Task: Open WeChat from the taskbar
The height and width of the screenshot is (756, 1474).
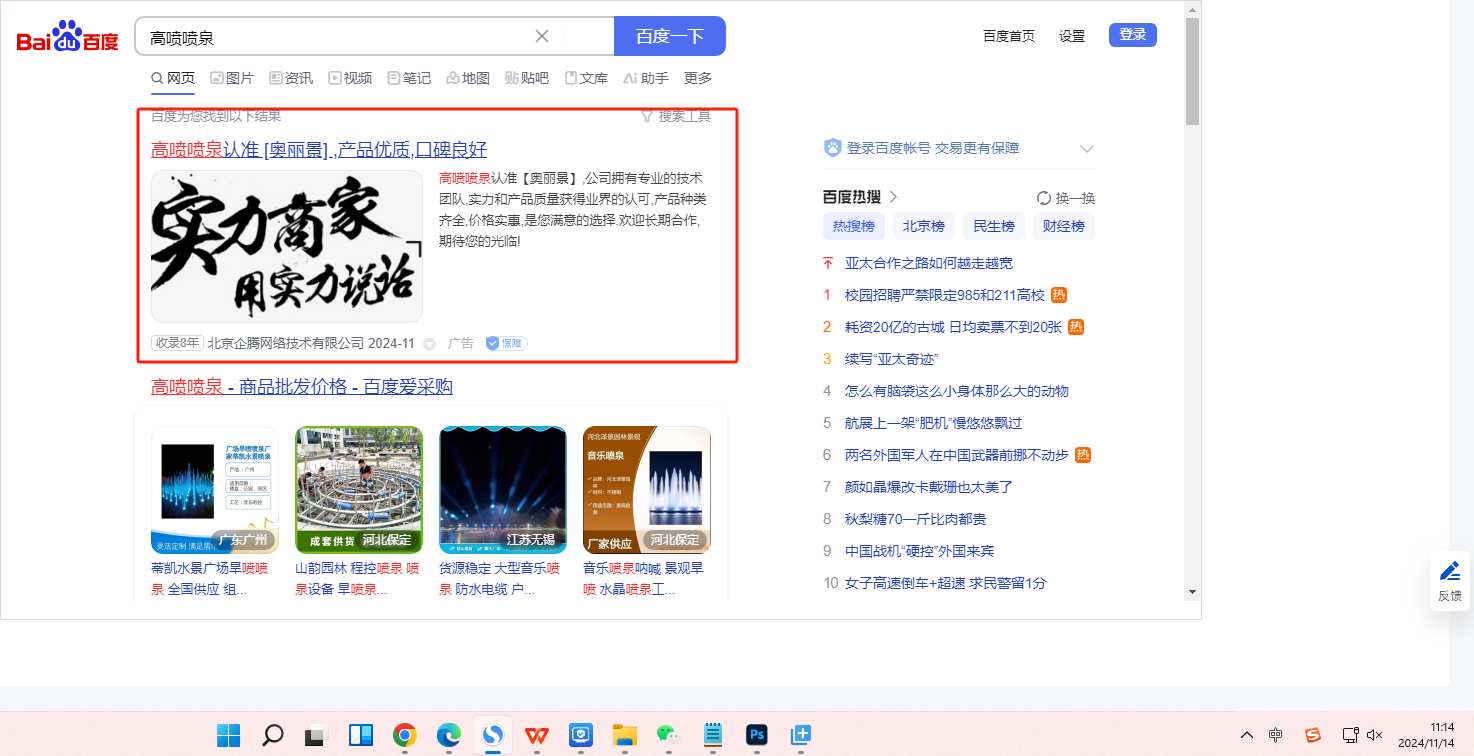Action: [x=669, y=735]
